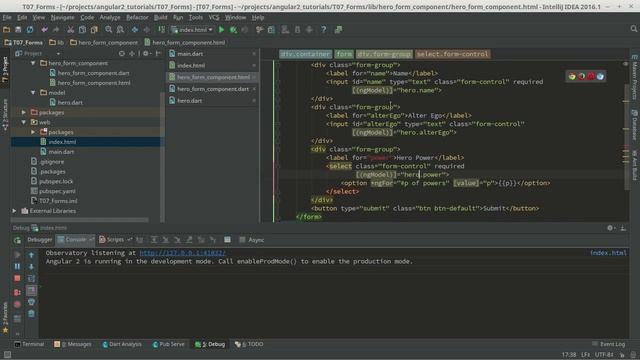Toggle Mute Breakpoints in Debug sidebar
Viewport: 640px width, 360px height.
click(x=17, y=304)
